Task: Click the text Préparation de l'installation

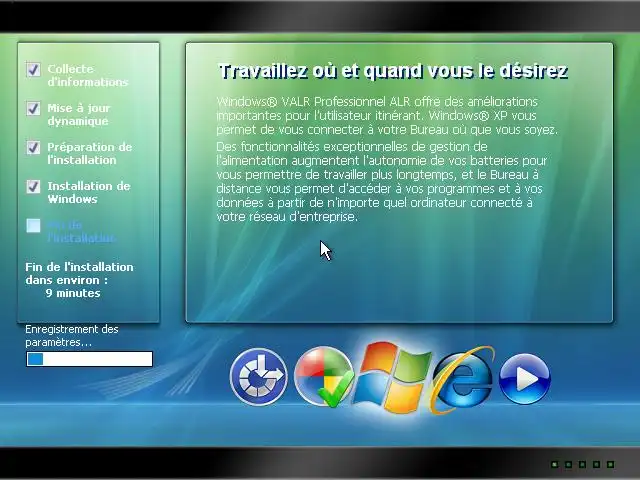Action: (x=90, y=153)
